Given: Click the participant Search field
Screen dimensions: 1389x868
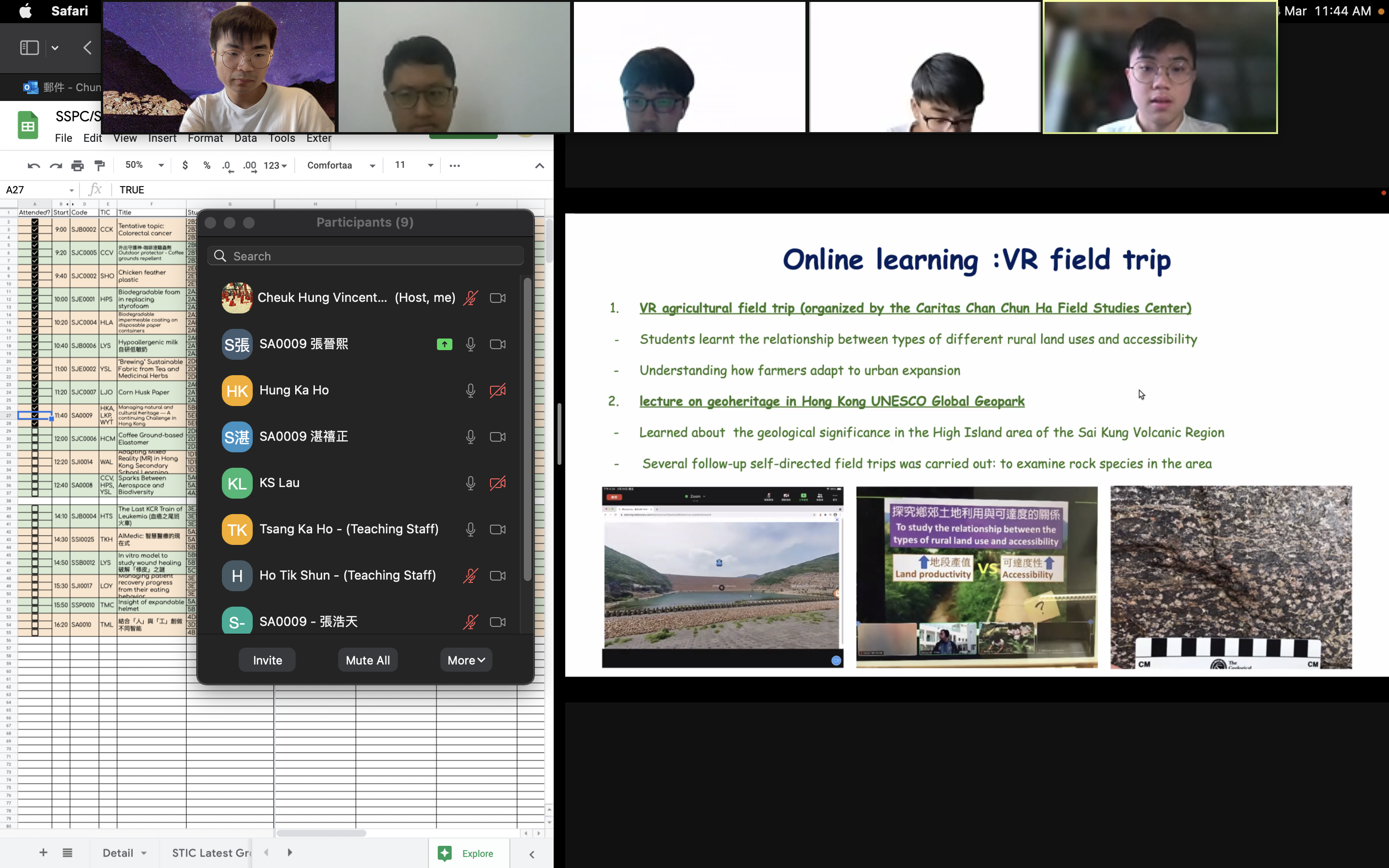Looking at the screenshot, I should click(x=366, y=256).
